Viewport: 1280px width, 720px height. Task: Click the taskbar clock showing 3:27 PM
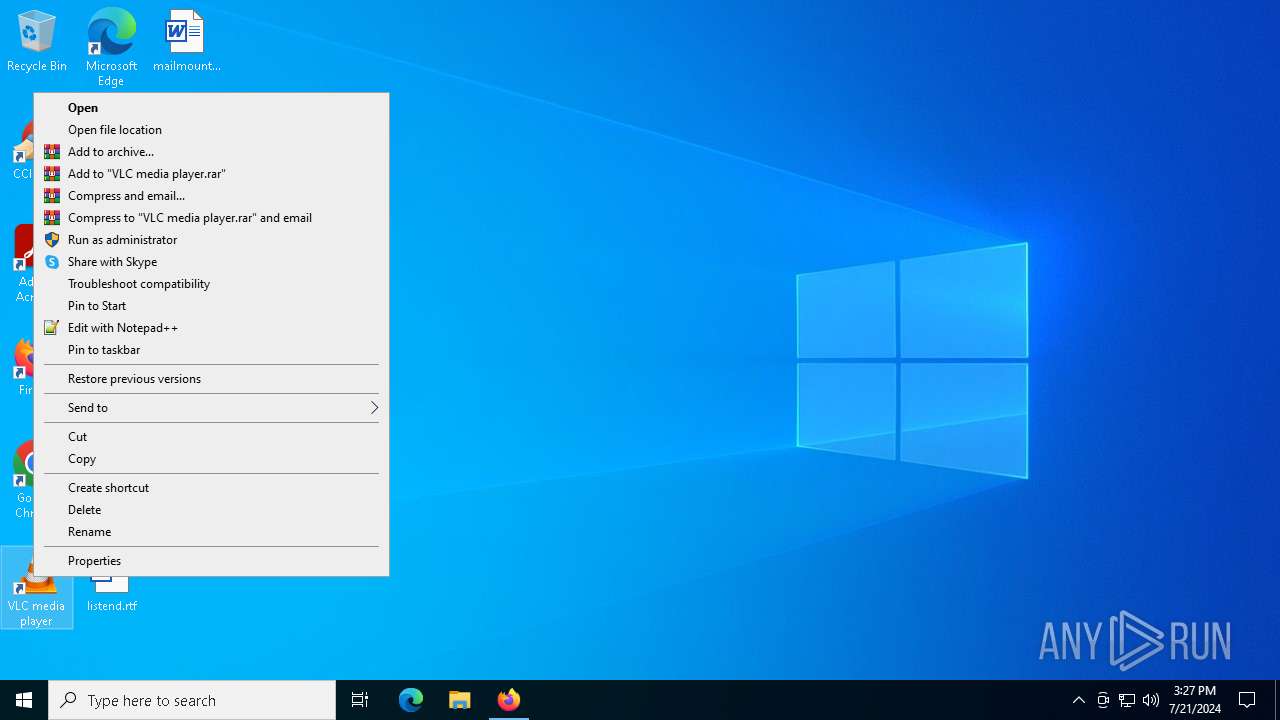point(1195,700)
